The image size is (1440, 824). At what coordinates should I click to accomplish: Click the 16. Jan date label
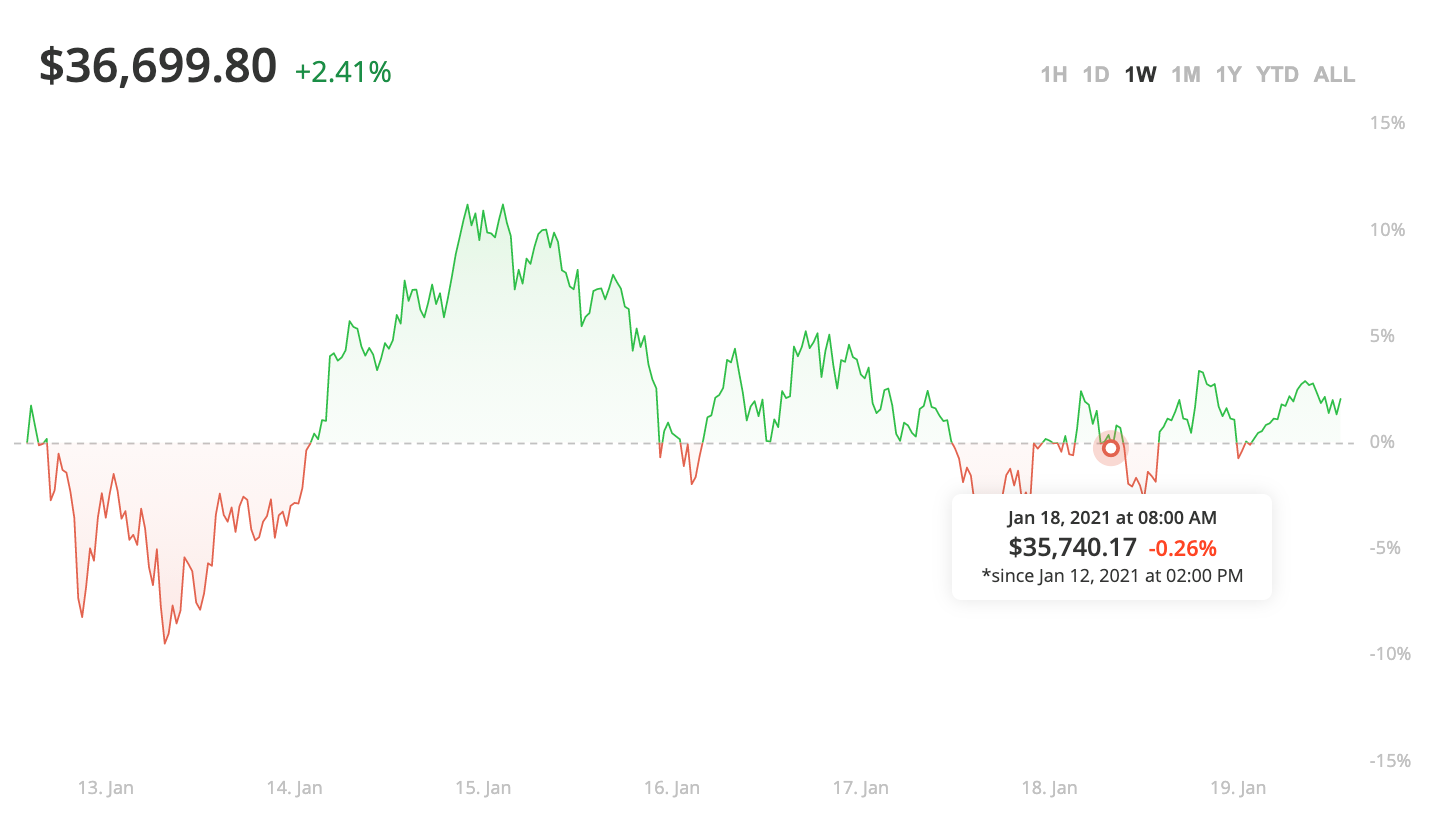point(671,788)
